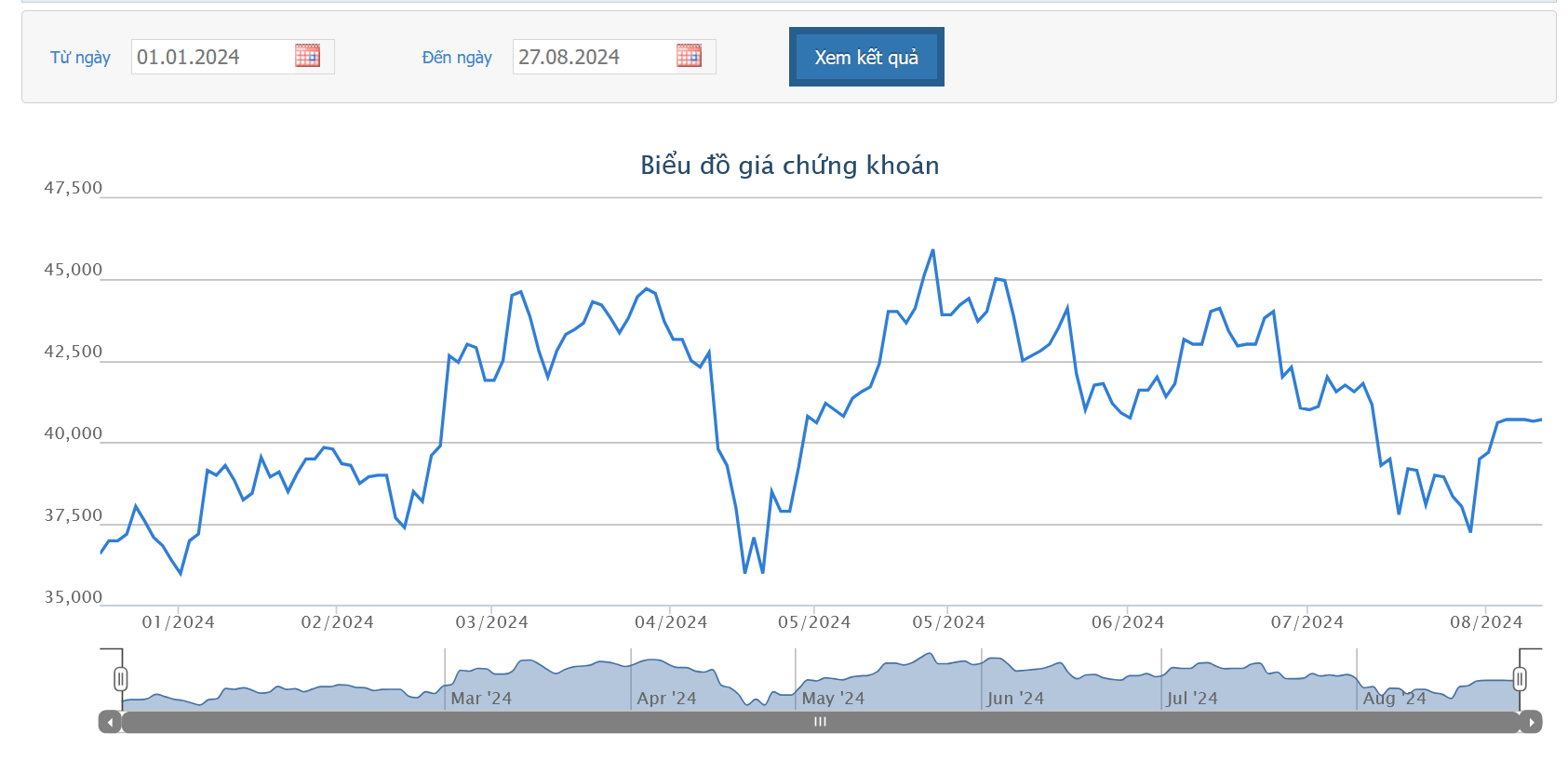This screenshot has width=1568, height=760.
Task: Click the horizontal scrollbar thumb grip
Action: [x=820, y=722]
